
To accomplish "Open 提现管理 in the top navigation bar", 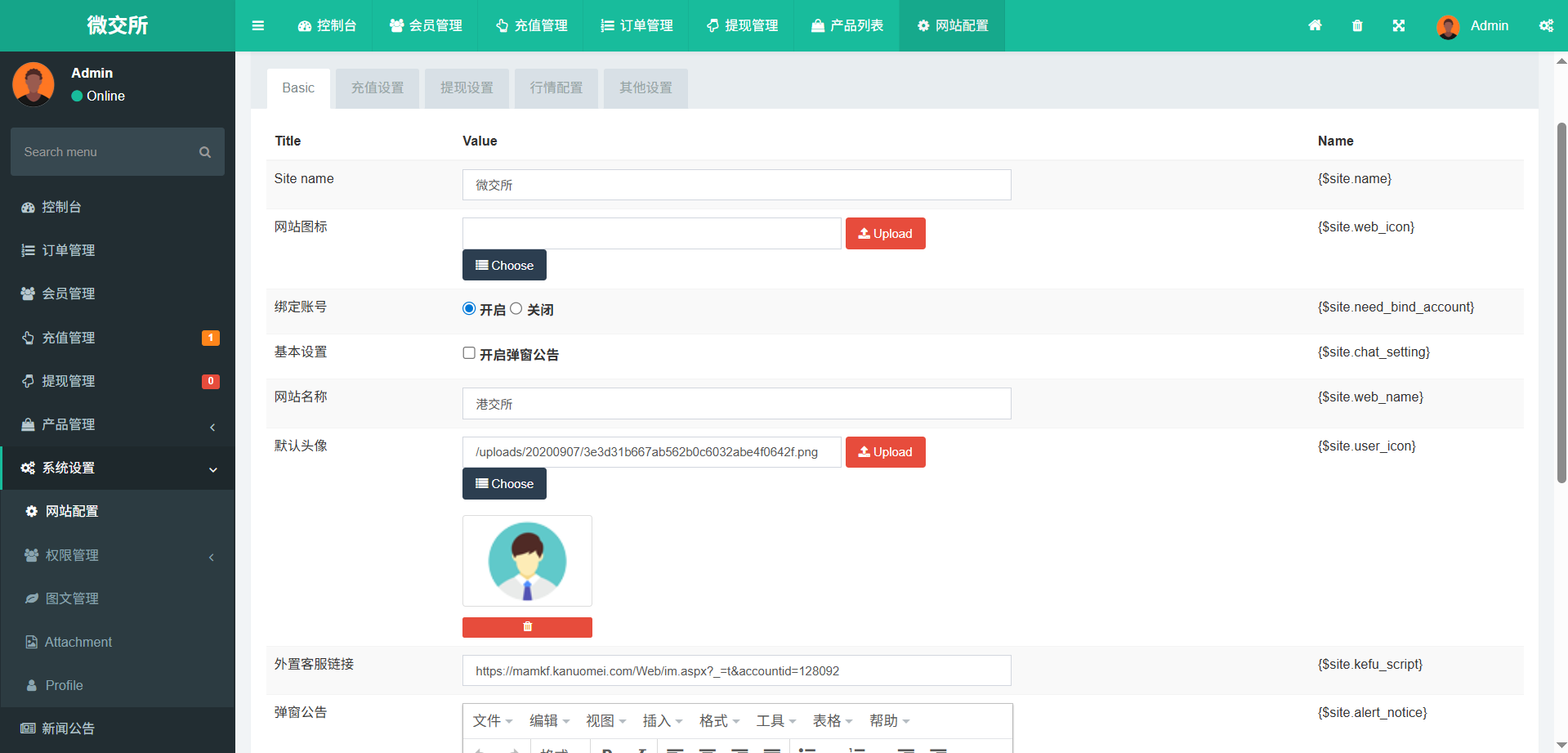I will tap(742, 25).
